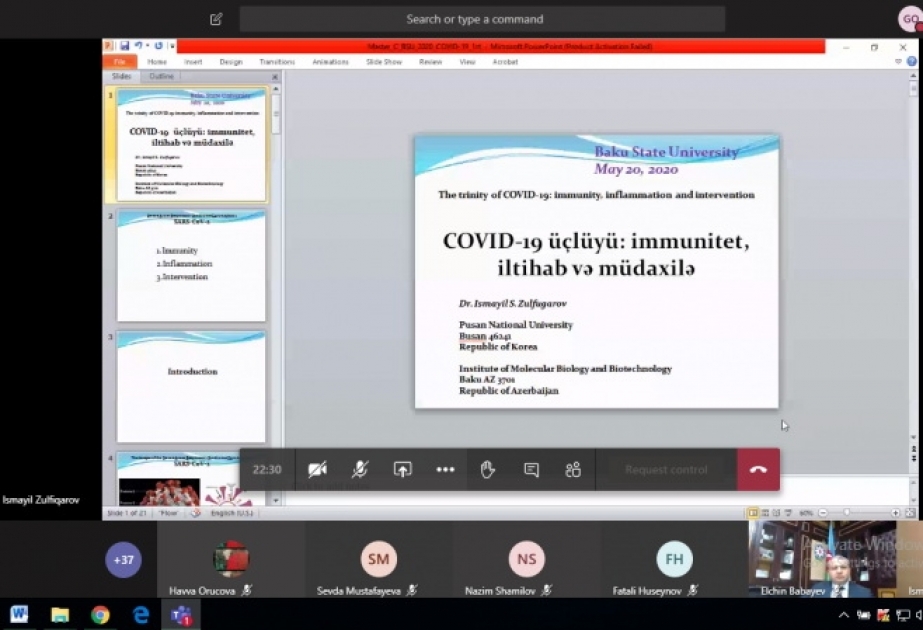Open the Insert ribbon tab
Screen dimensions: 923x630
tap(193, 61)
